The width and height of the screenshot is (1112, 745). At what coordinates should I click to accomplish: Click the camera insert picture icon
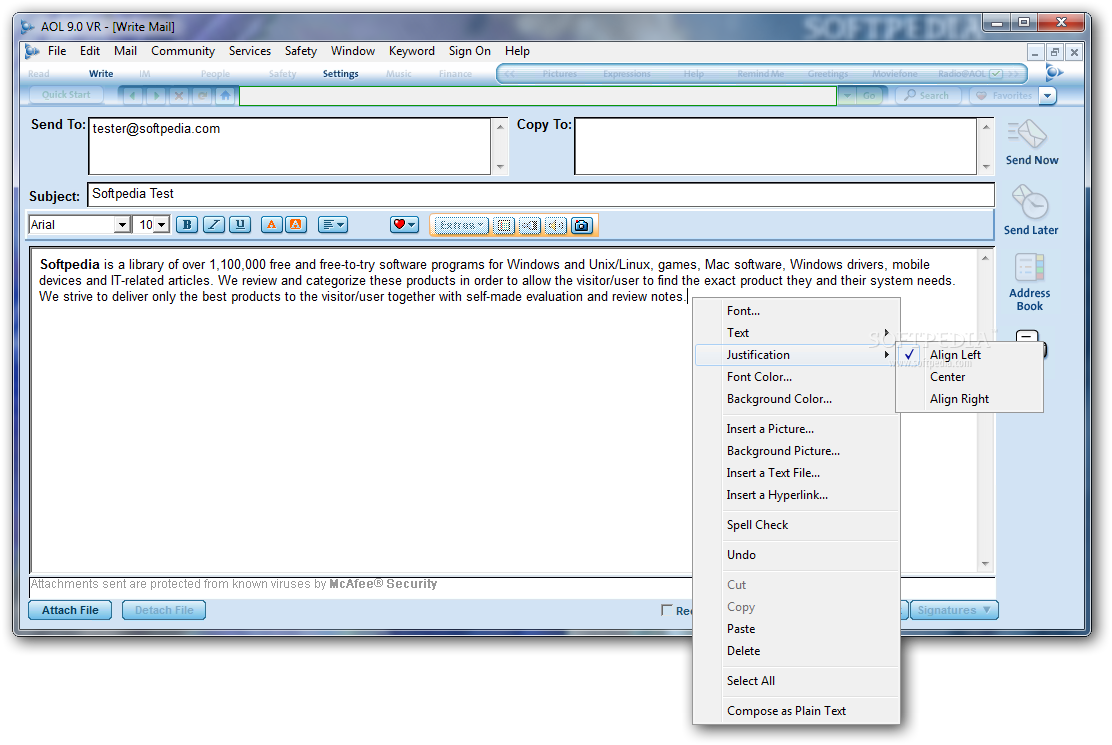(582, 225)
